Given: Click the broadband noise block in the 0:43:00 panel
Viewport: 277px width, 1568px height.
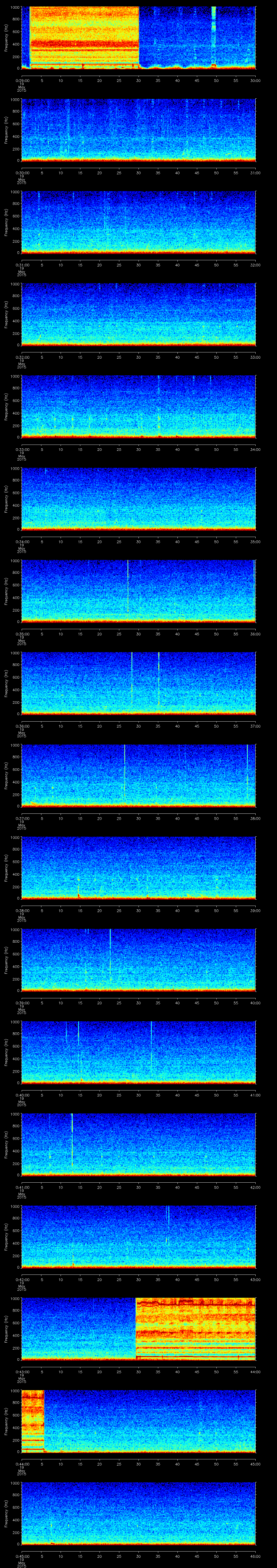Looking at the screenshot, I should click(195, 1329).
